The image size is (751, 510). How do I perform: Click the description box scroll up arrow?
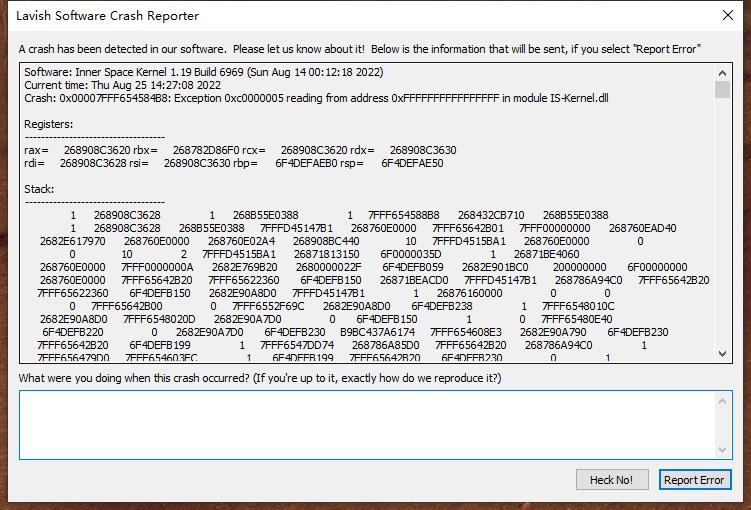(x=722, y=401)
